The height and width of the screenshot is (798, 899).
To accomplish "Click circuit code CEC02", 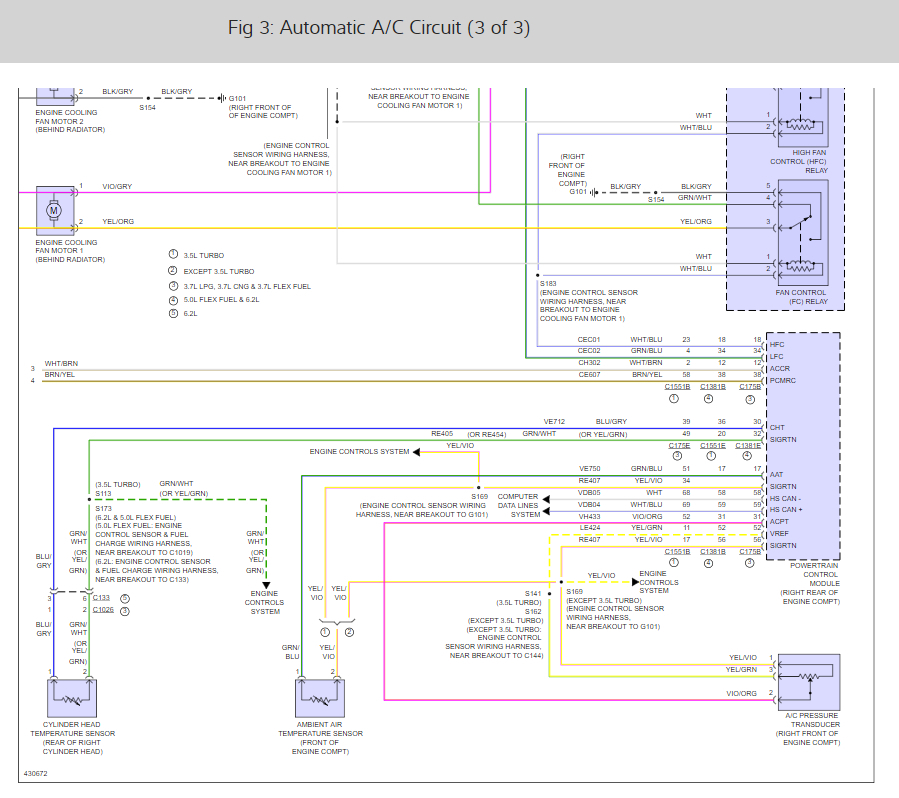I will 589,350.
